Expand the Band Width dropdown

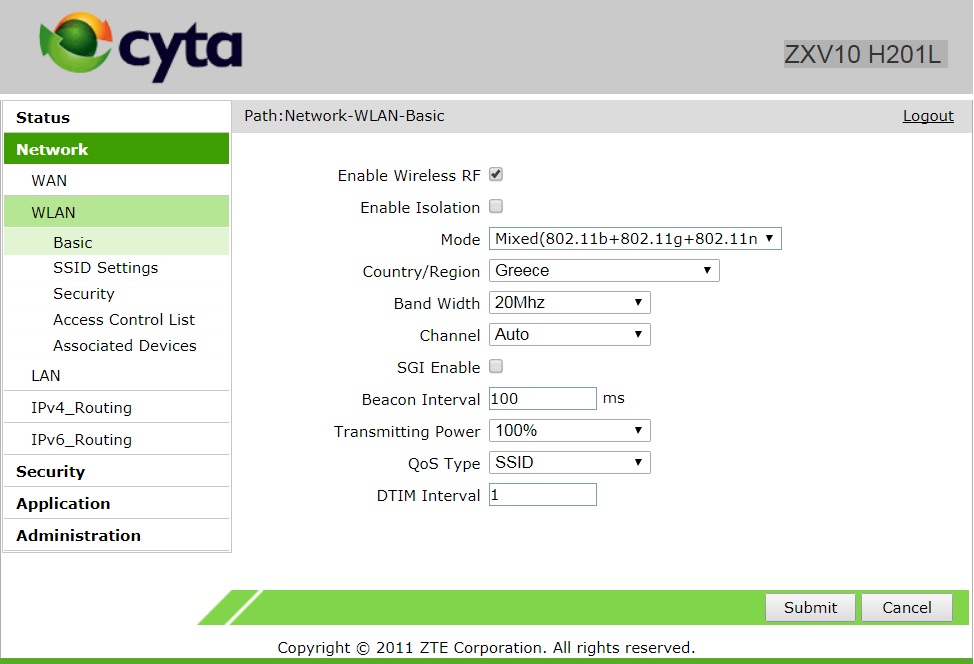tap(570, 302)
